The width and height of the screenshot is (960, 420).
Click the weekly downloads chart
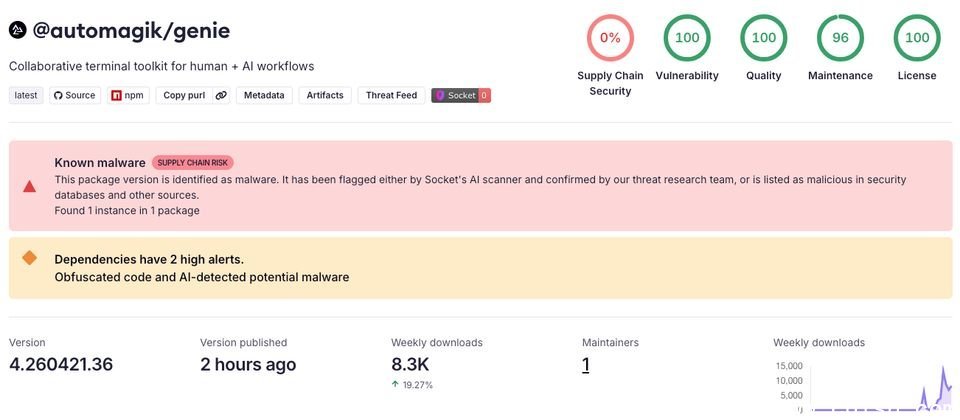pyautogui.click(x=880, y=385)
